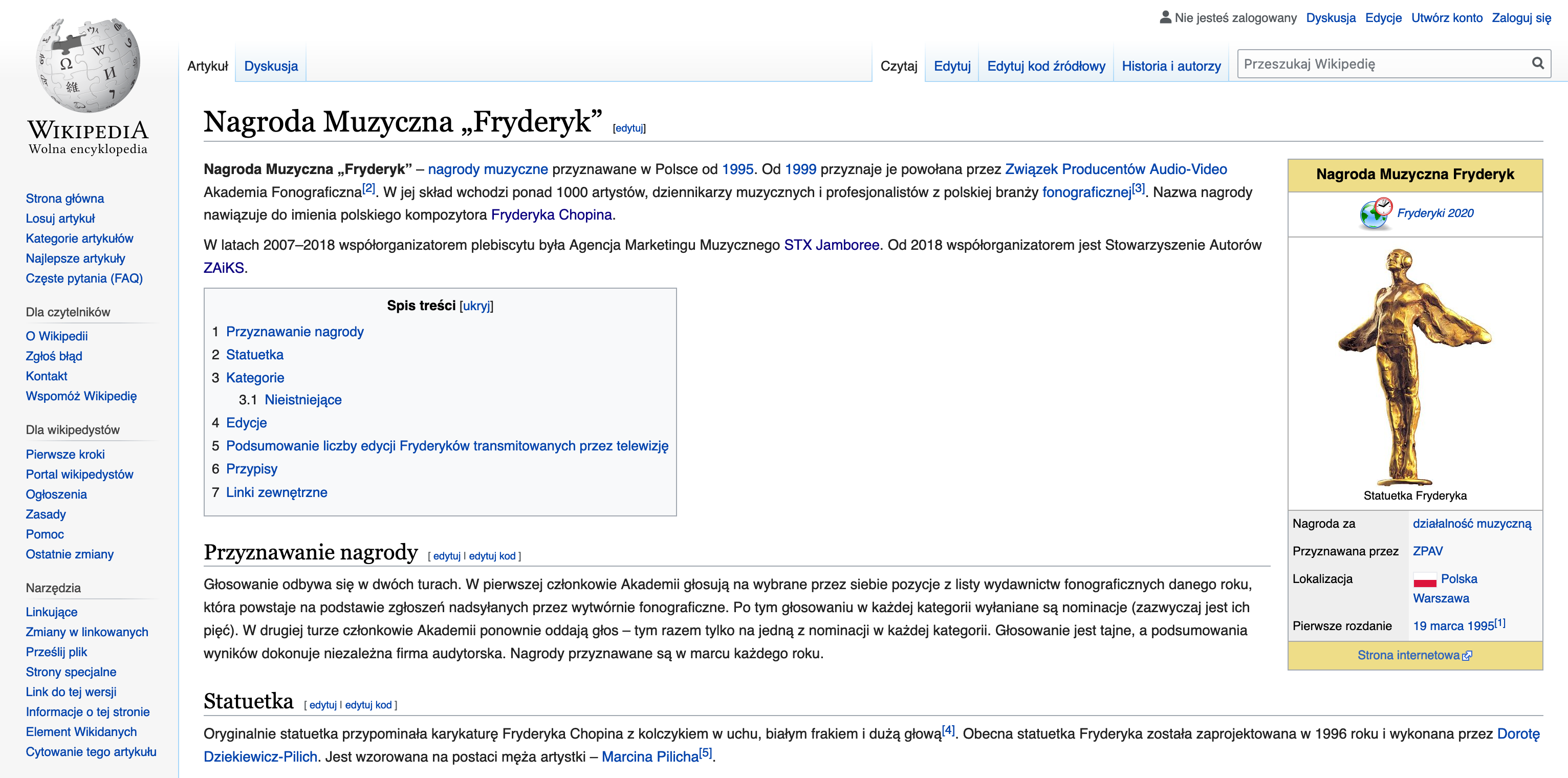The width and height of the screenshot is (1568, 778).
Task: Jump to Statuetka in table of contents
Action: tap(254, 355)
